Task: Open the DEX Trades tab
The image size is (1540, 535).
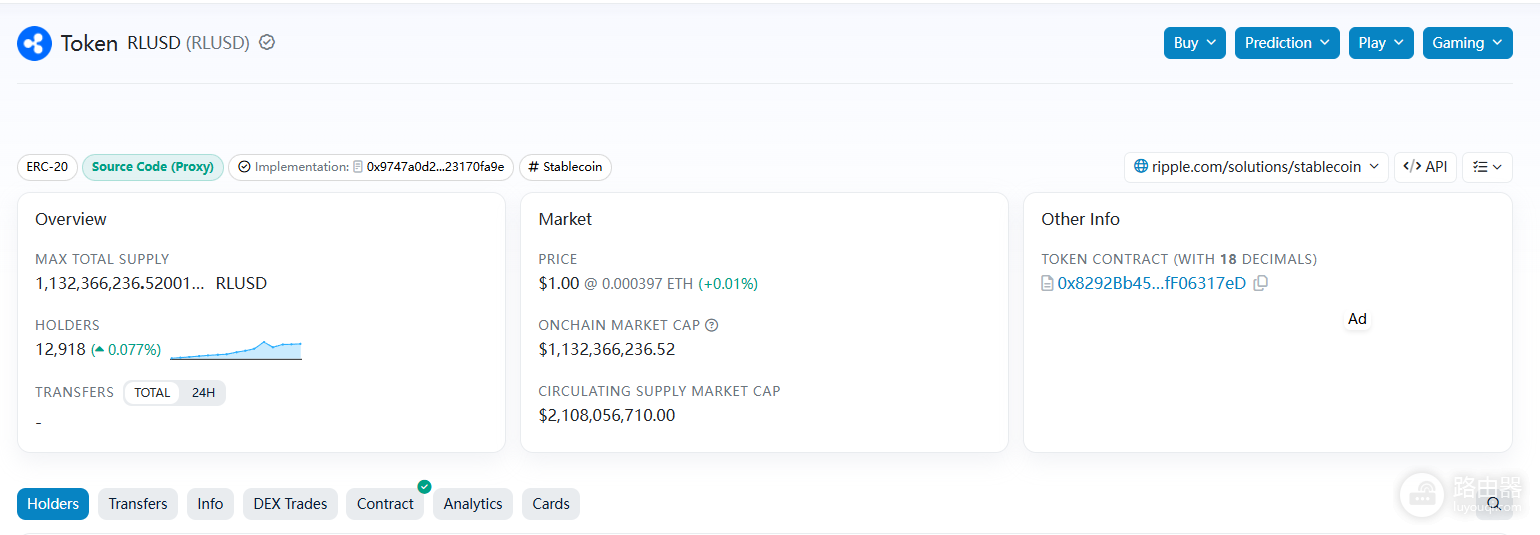Action: coord(291,504)
